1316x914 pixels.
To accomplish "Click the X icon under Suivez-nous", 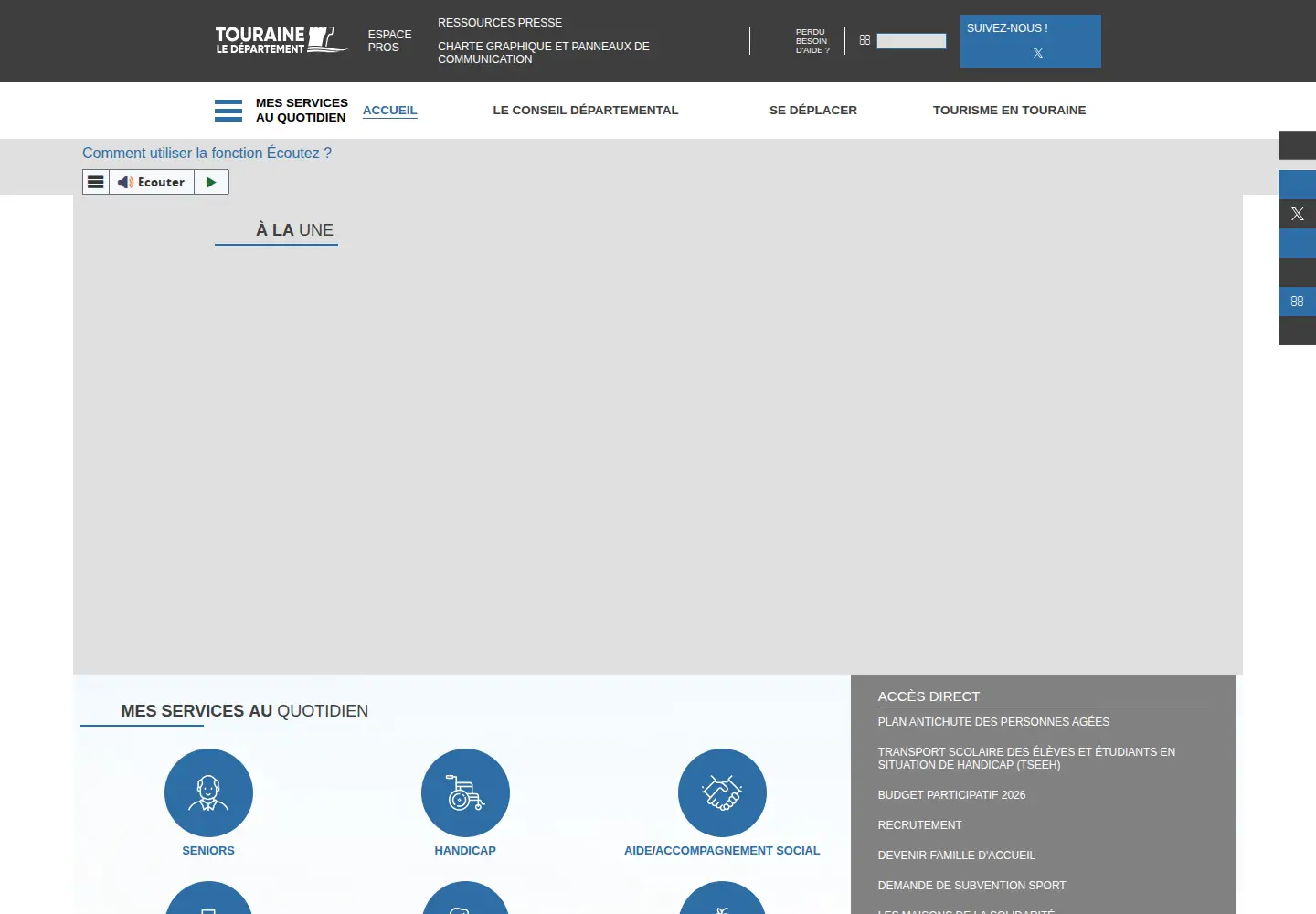I will (1038, 53).
